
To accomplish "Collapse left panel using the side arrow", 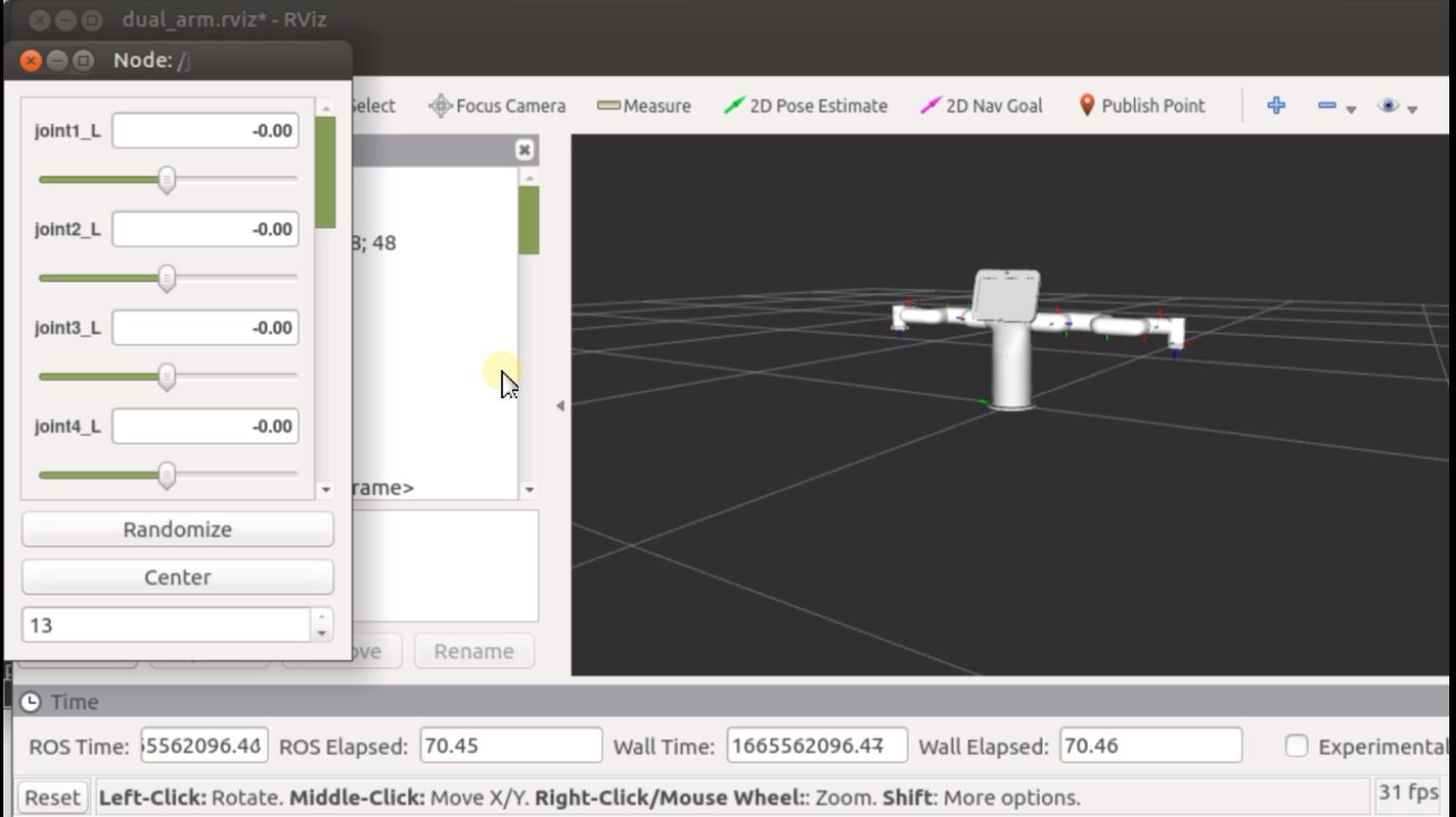I will tap(560, 406).
